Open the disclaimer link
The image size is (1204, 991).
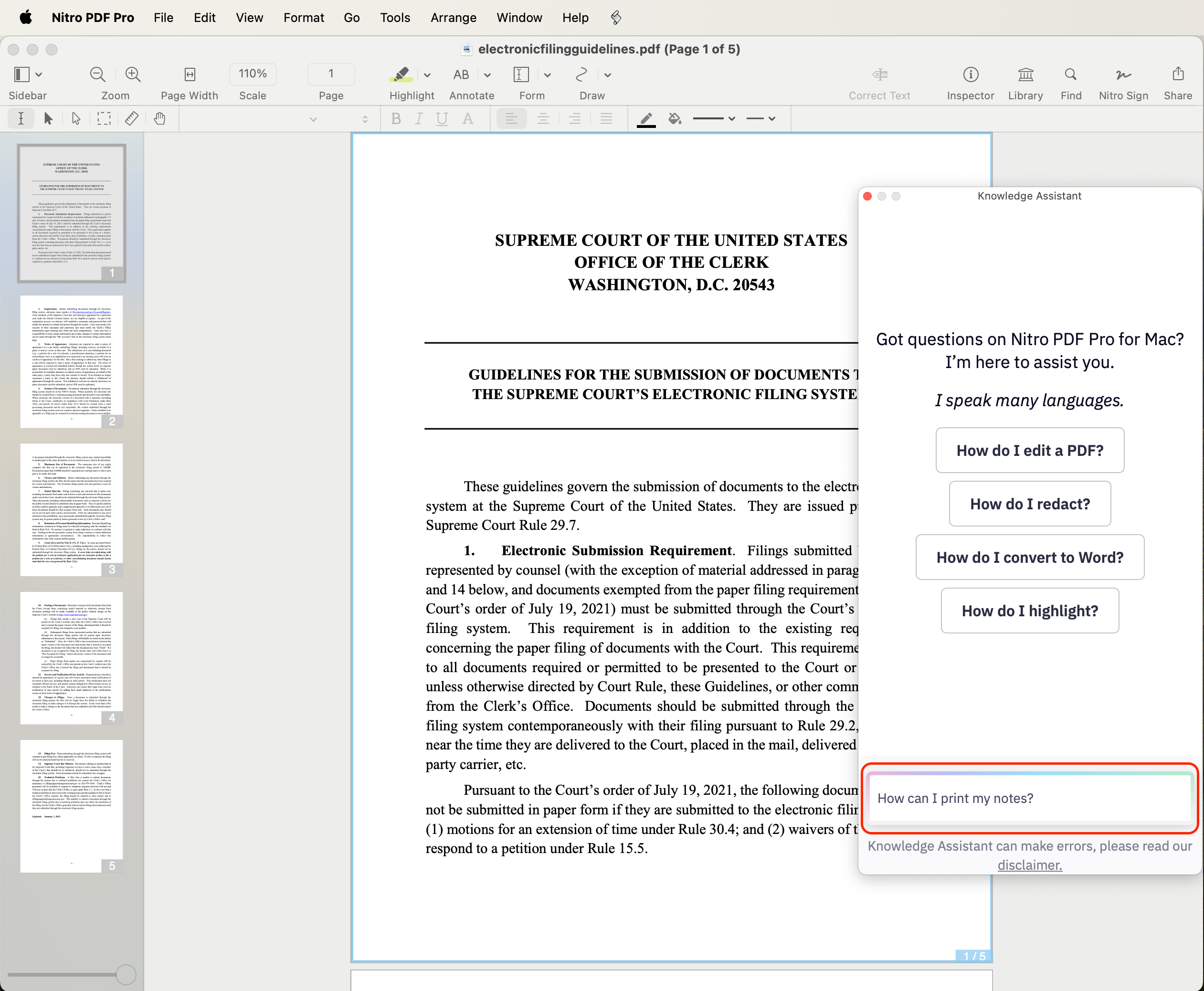pyautogui.click(x=1029, y=865)
